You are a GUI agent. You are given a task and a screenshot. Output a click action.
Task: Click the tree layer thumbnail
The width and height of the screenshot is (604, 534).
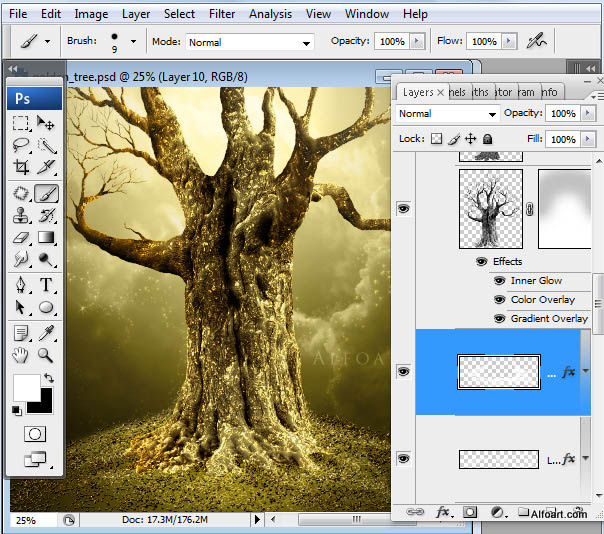point(490,208)
